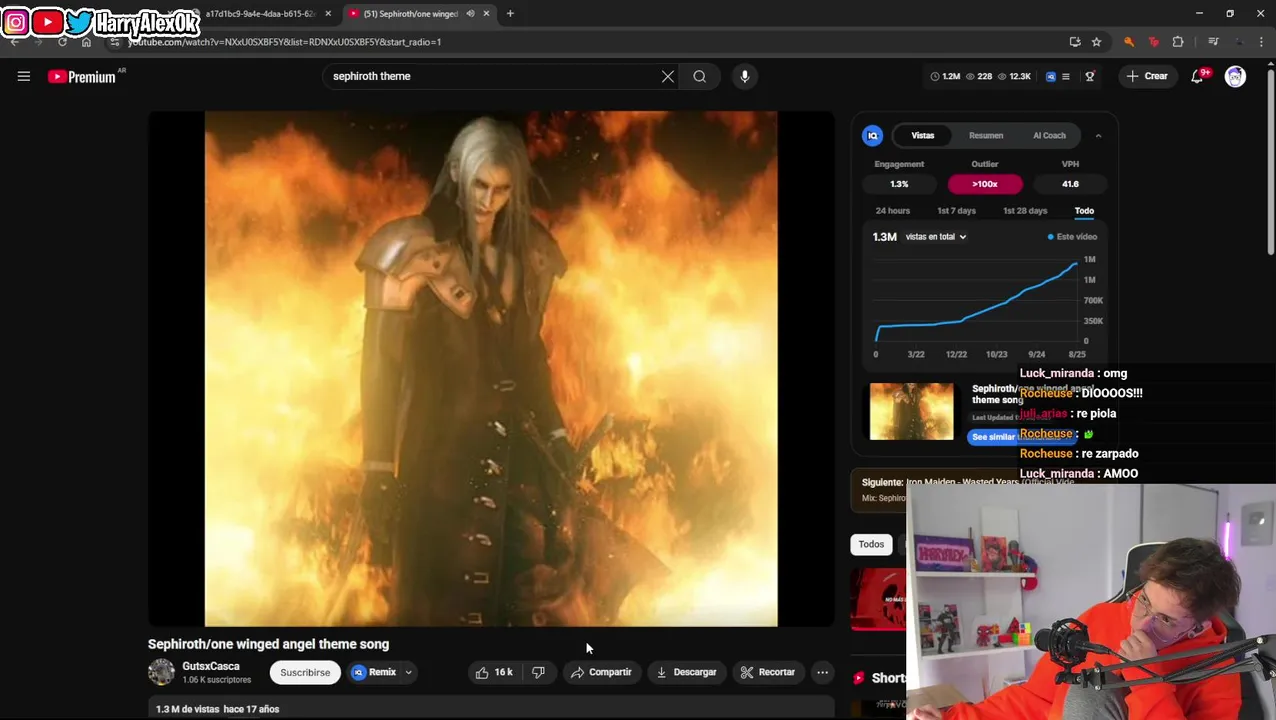Open the account avatar menu
The image size is (1276, 720).
1236,76
